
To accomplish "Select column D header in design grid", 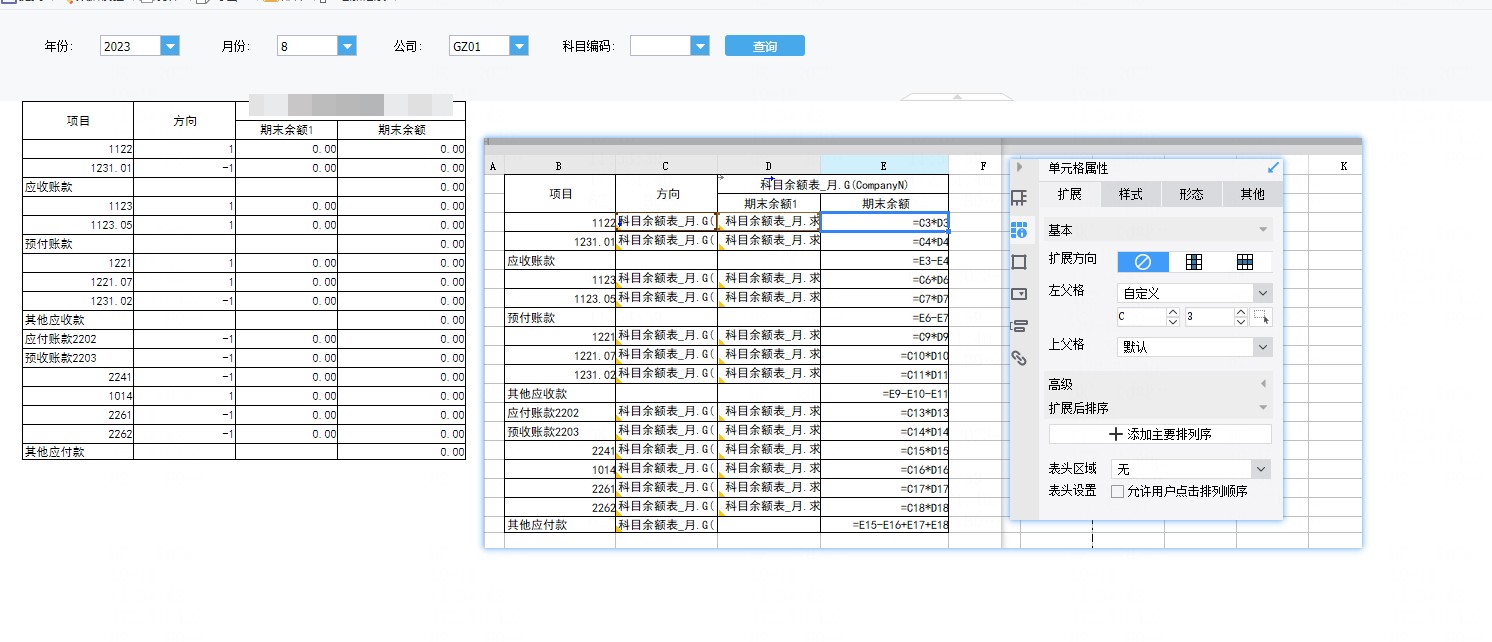I will [769, 166].
